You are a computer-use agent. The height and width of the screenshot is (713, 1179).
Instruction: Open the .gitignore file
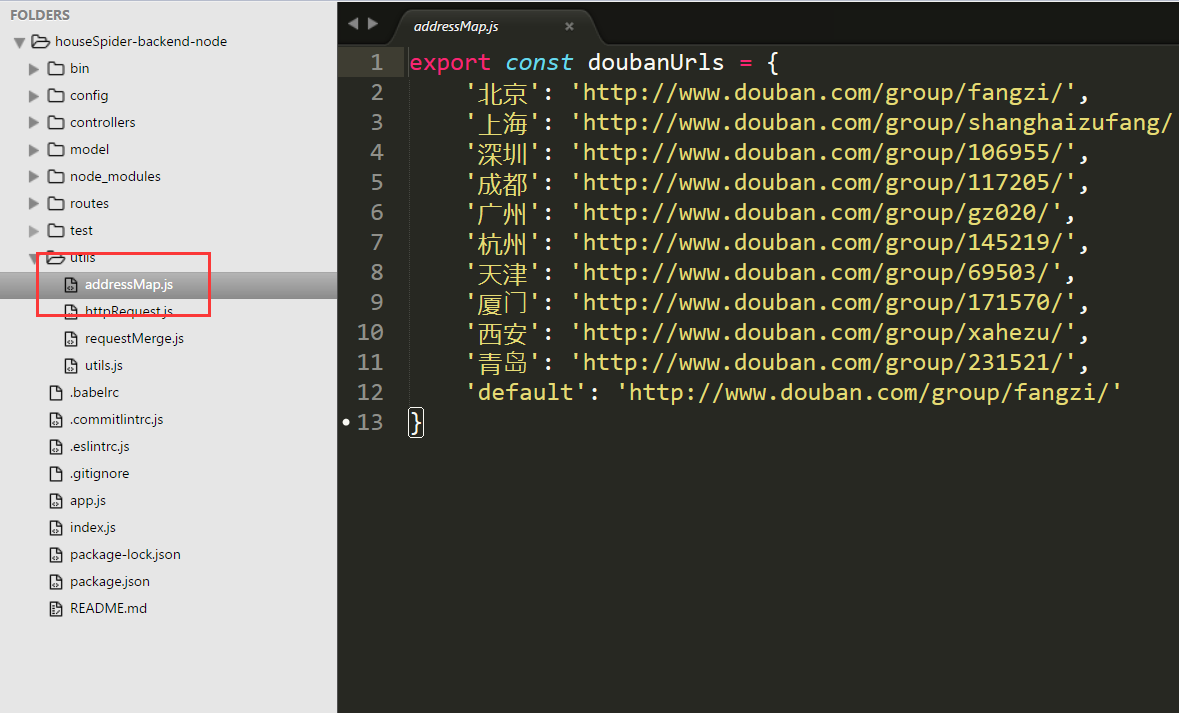pos(99,474)
